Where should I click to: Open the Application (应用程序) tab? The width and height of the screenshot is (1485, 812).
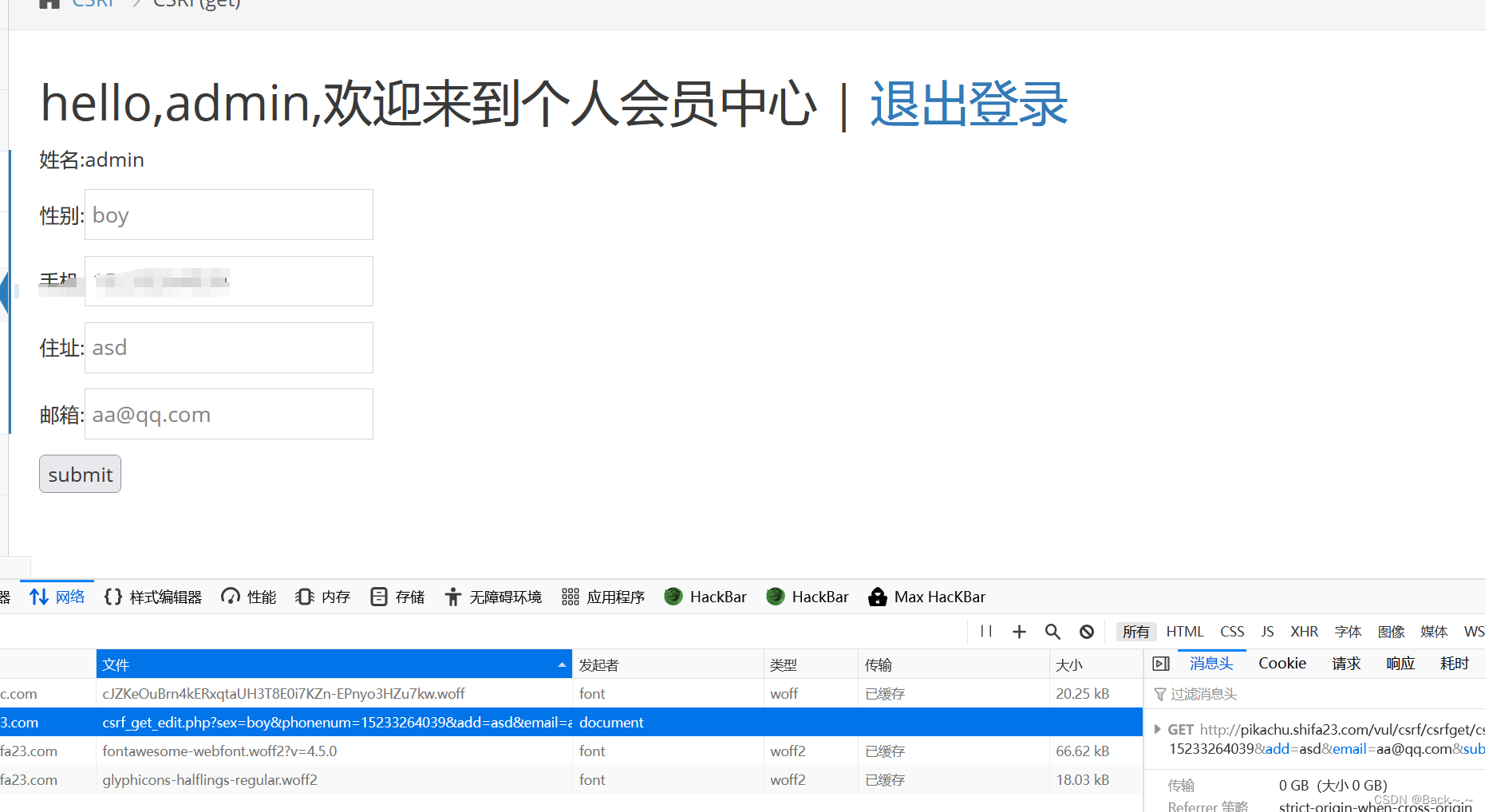tap(603, 597)
